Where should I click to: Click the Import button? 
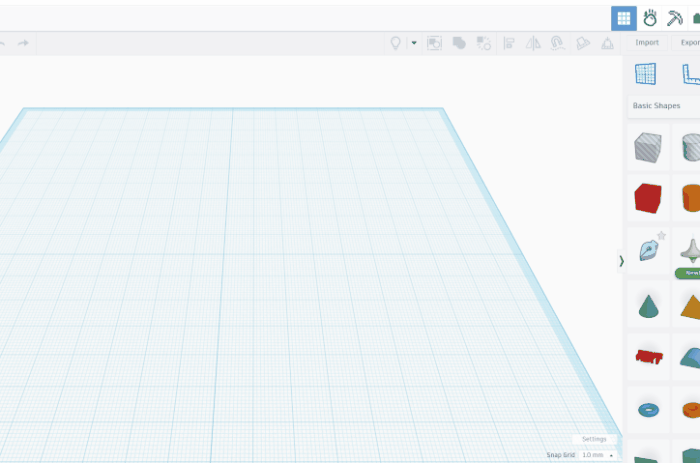click(x=647, y=42)
